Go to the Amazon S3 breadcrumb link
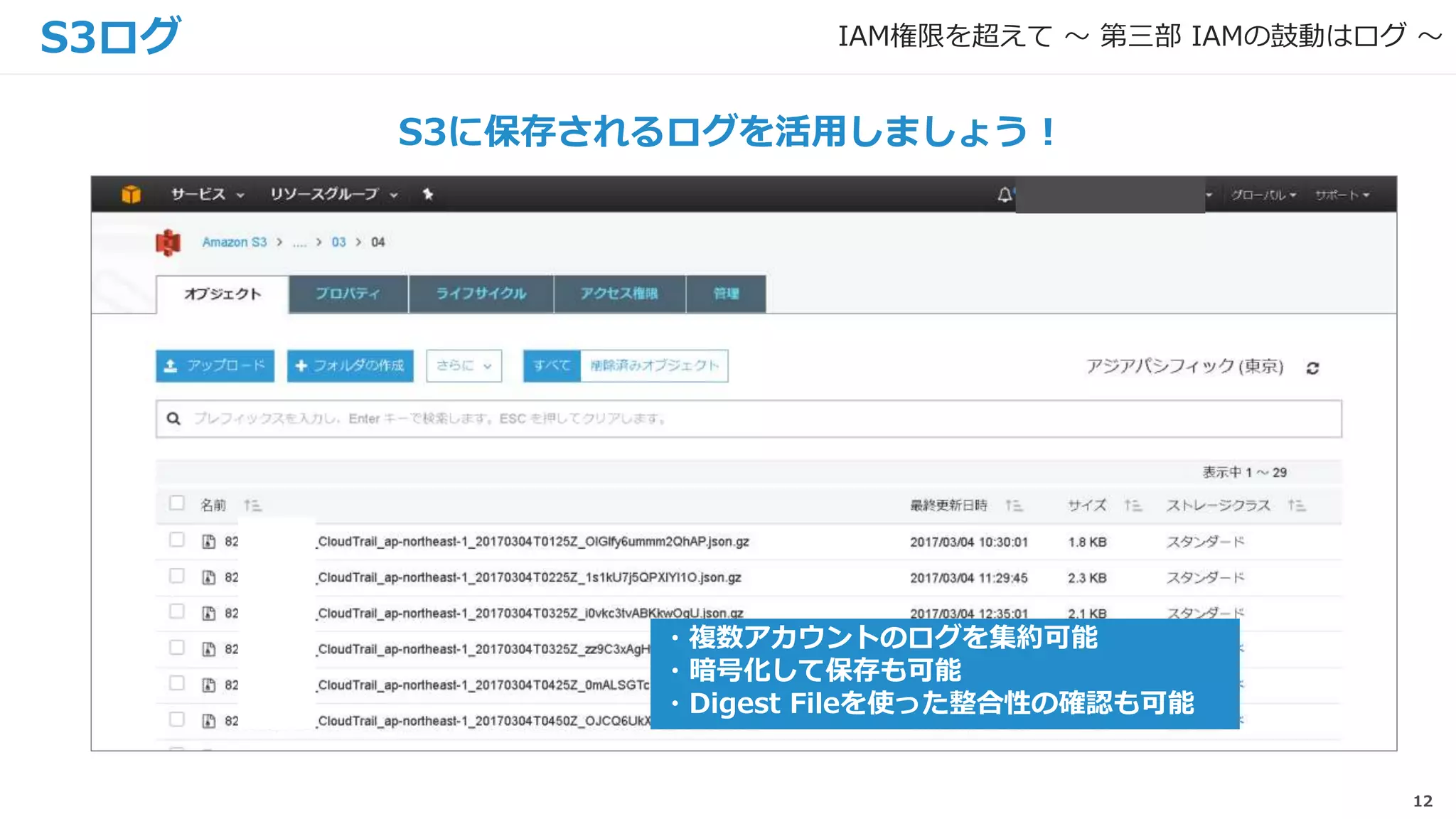Screen dimensions: 1456x819 coord(235,242)
